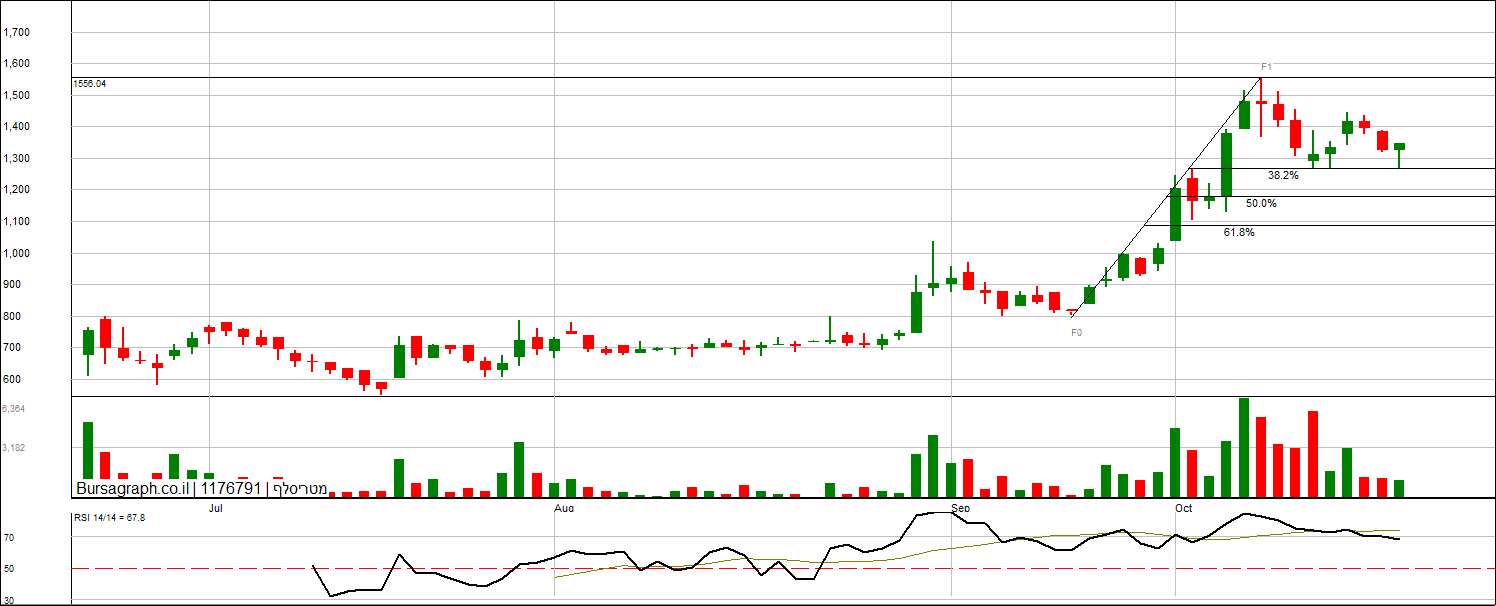Screen dimensions: 1496x606
Task: Click the F0 Fibonacci anchor label
Action: pos(1076,332)
